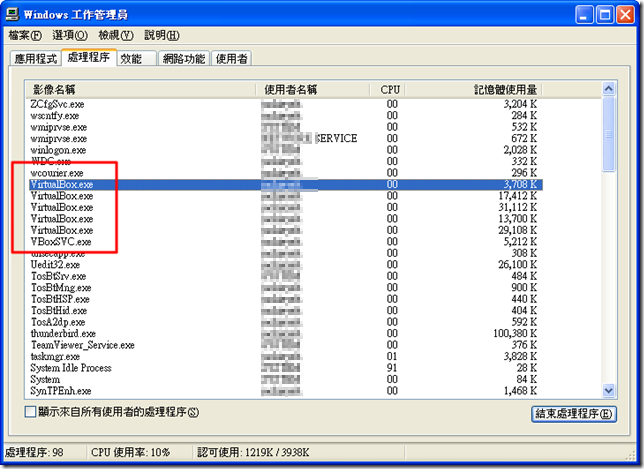This screenshot has height=469, width=644.
Task: Select the taskmgr.exe process
Action: (x=284, y=356)
